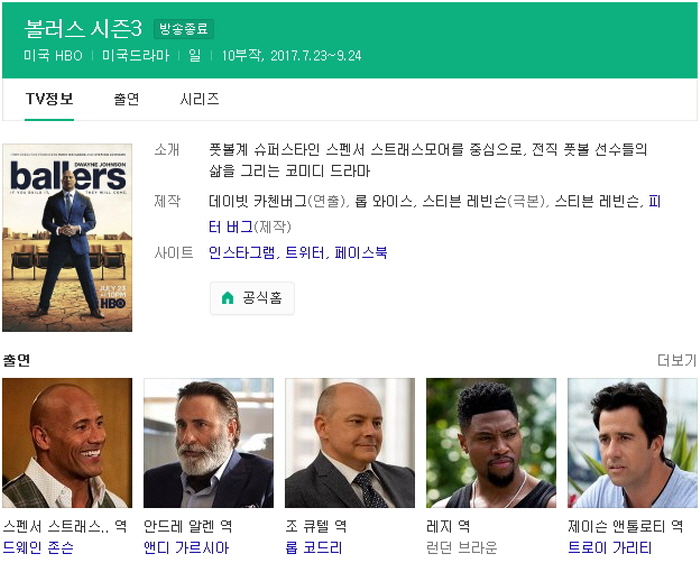This screenshot has height=581, width=700.
Task: Open the 출연 tab
Action: pos(126,99)
